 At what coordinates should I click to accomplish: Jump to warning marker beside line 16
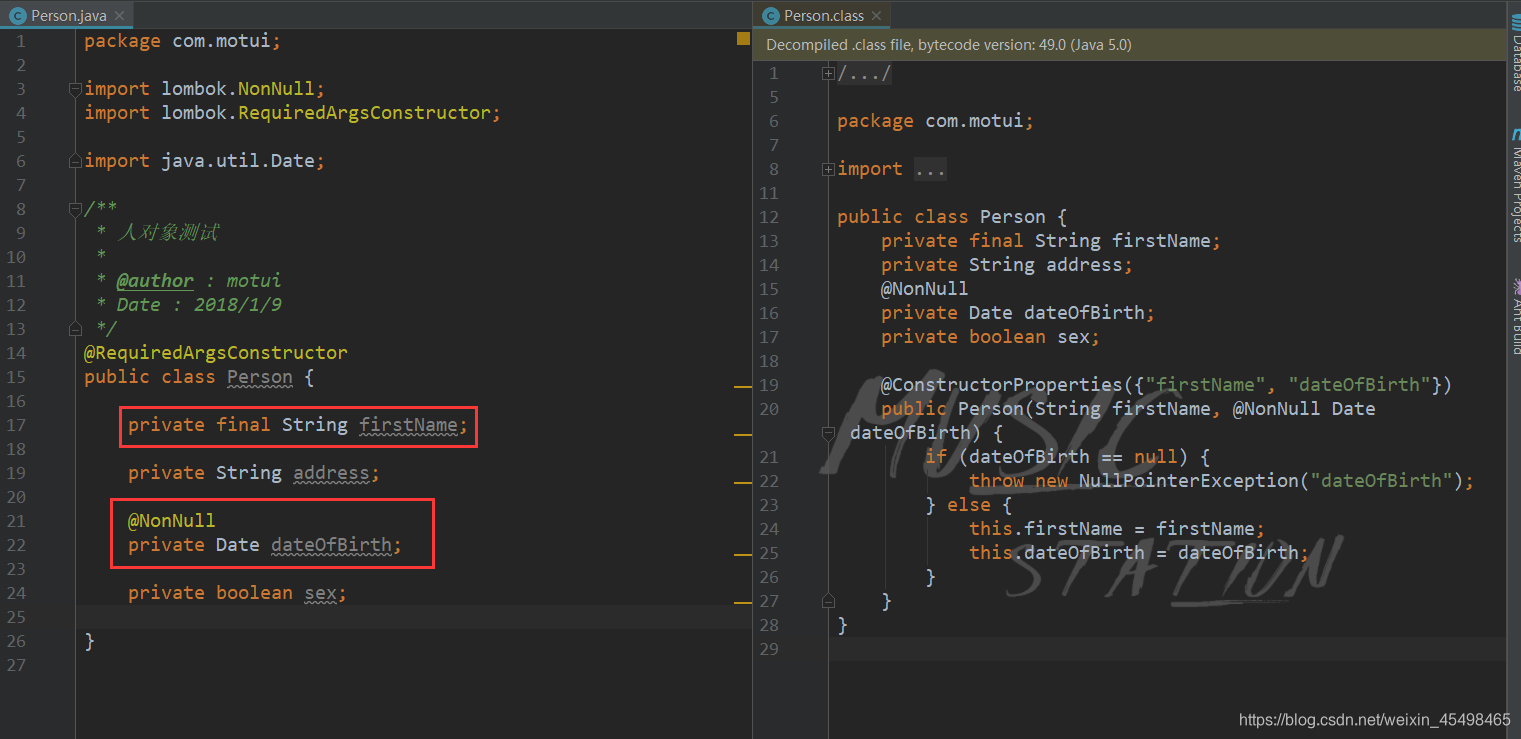pos(742,385)
